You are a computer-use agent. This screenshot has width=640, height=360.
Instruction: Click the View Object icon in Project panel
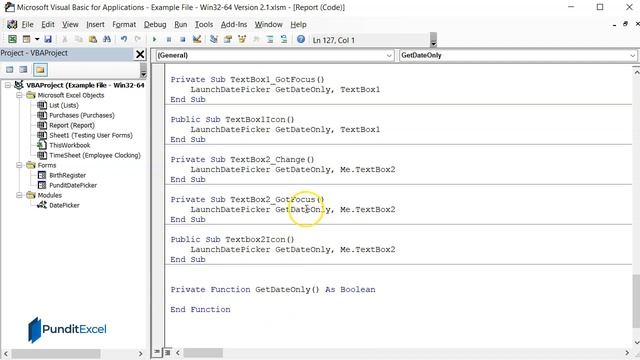[23, 69]
